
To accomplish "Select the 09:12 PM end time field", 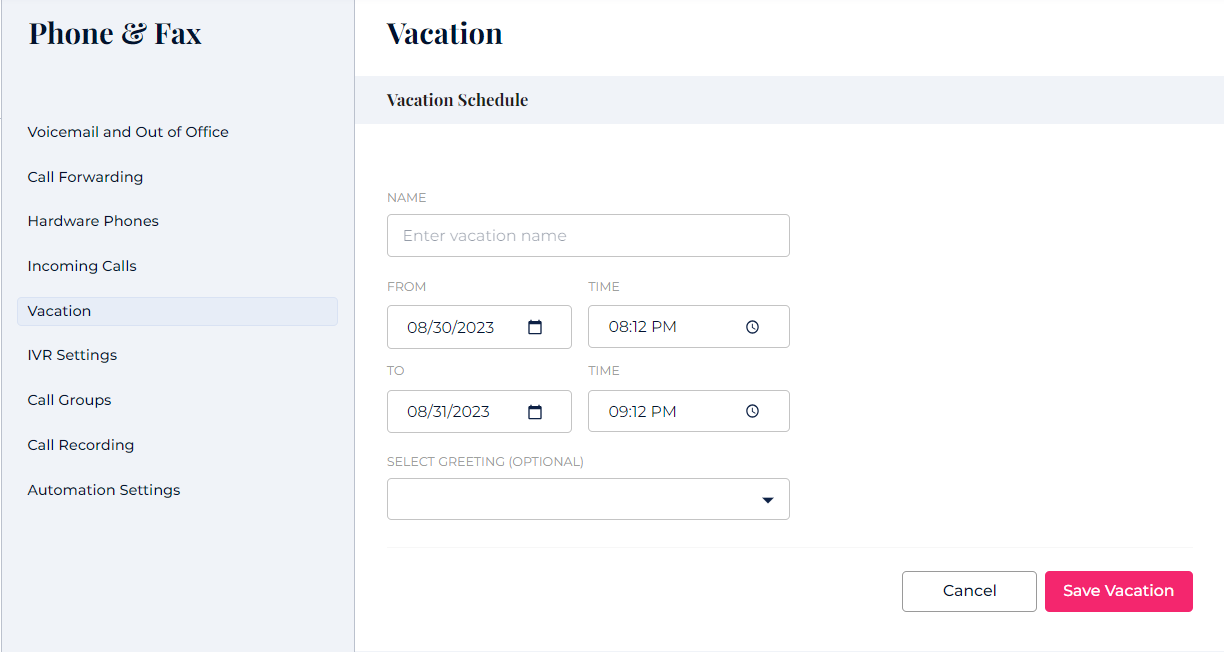I will point(643,411).
